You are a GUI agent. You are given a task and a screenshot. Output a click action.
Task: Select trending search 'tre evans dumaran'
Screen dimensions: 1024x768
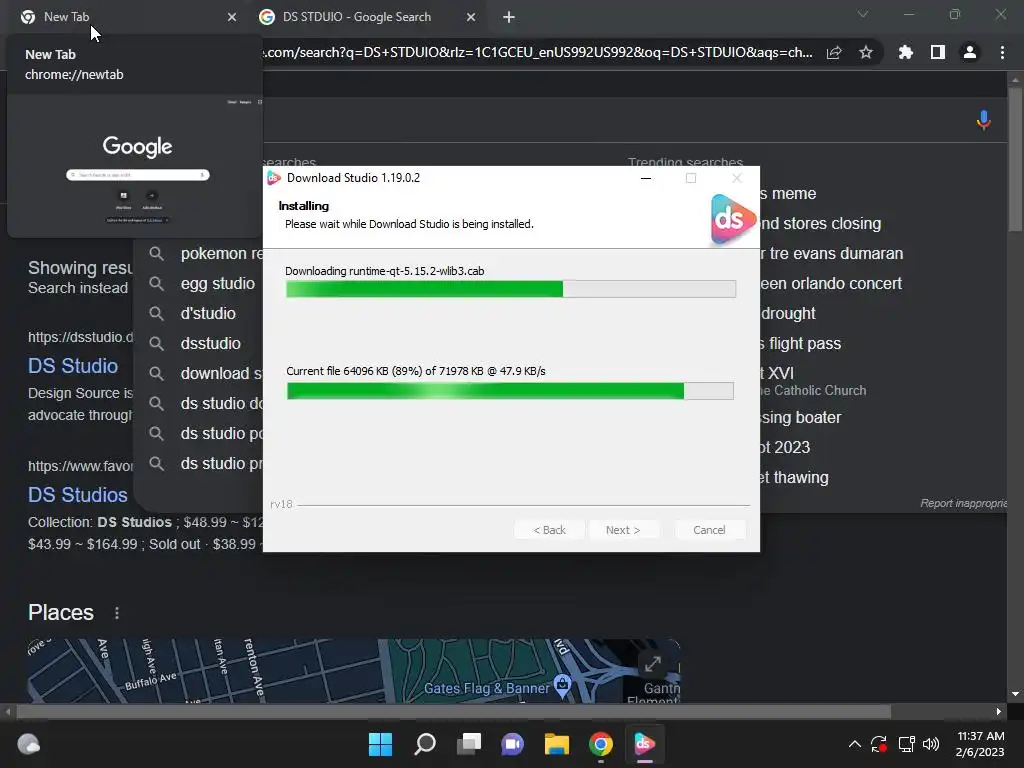[x=831, y=253]
